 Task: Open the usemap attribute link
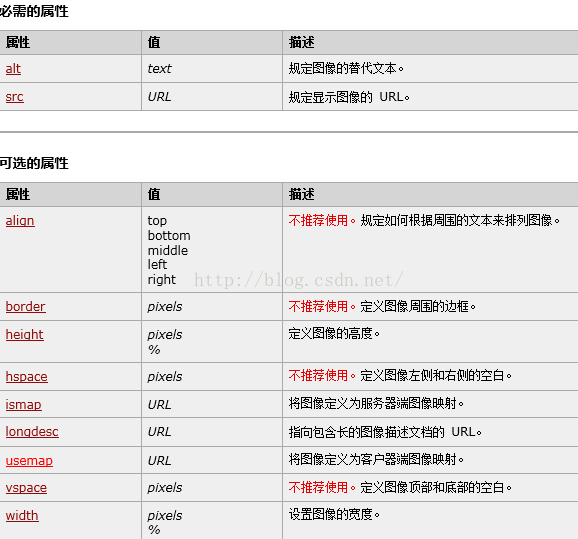[x=29, y=460]
